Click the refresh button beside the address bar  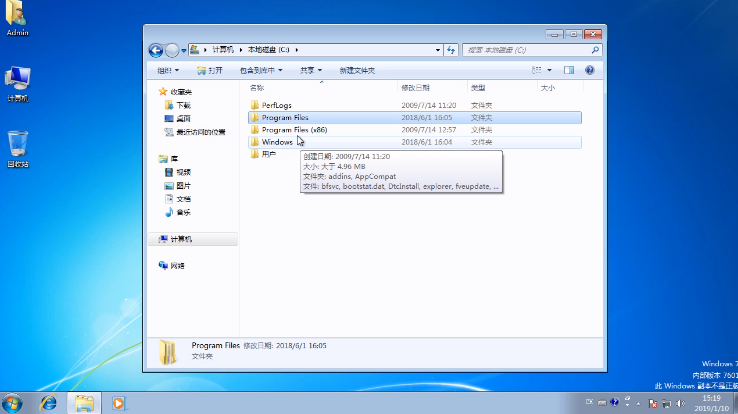point(451,49)
